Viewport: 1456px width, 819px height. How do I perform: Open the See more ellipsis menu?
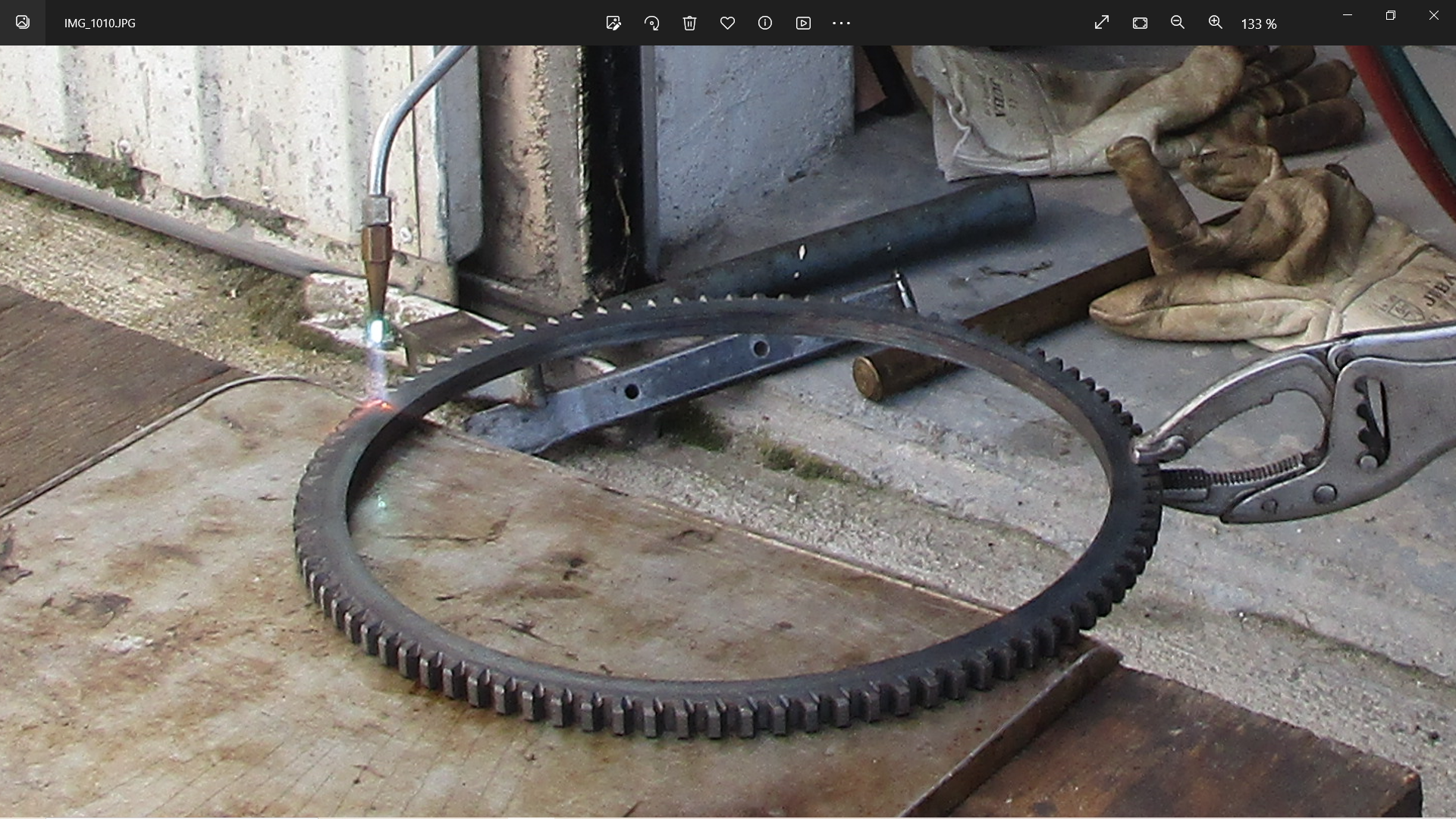[x=841, y=23]
